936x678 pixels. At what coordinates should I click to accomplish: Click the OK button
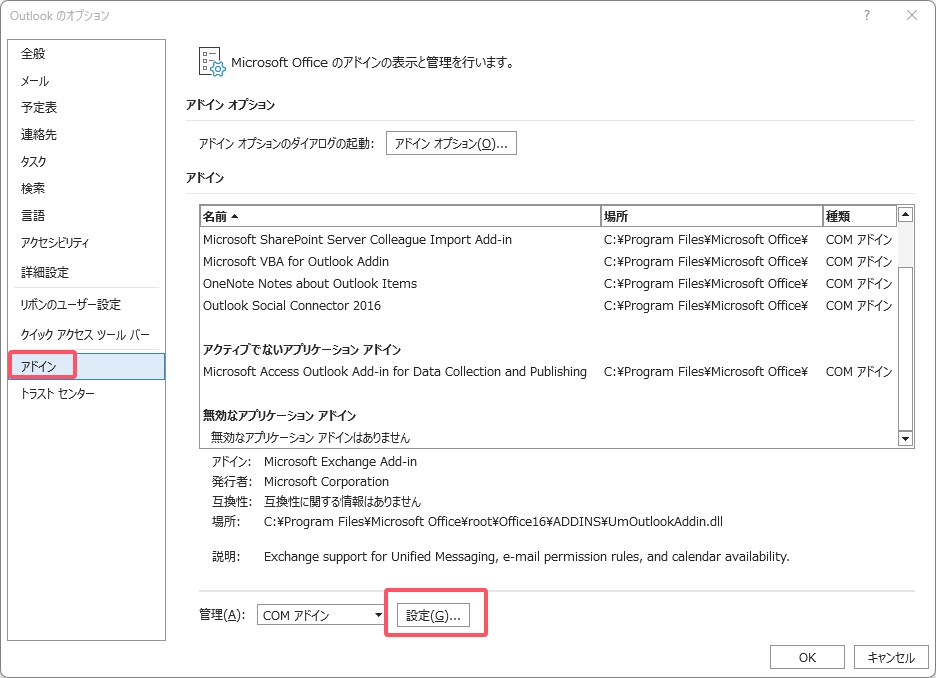point(807,657)
